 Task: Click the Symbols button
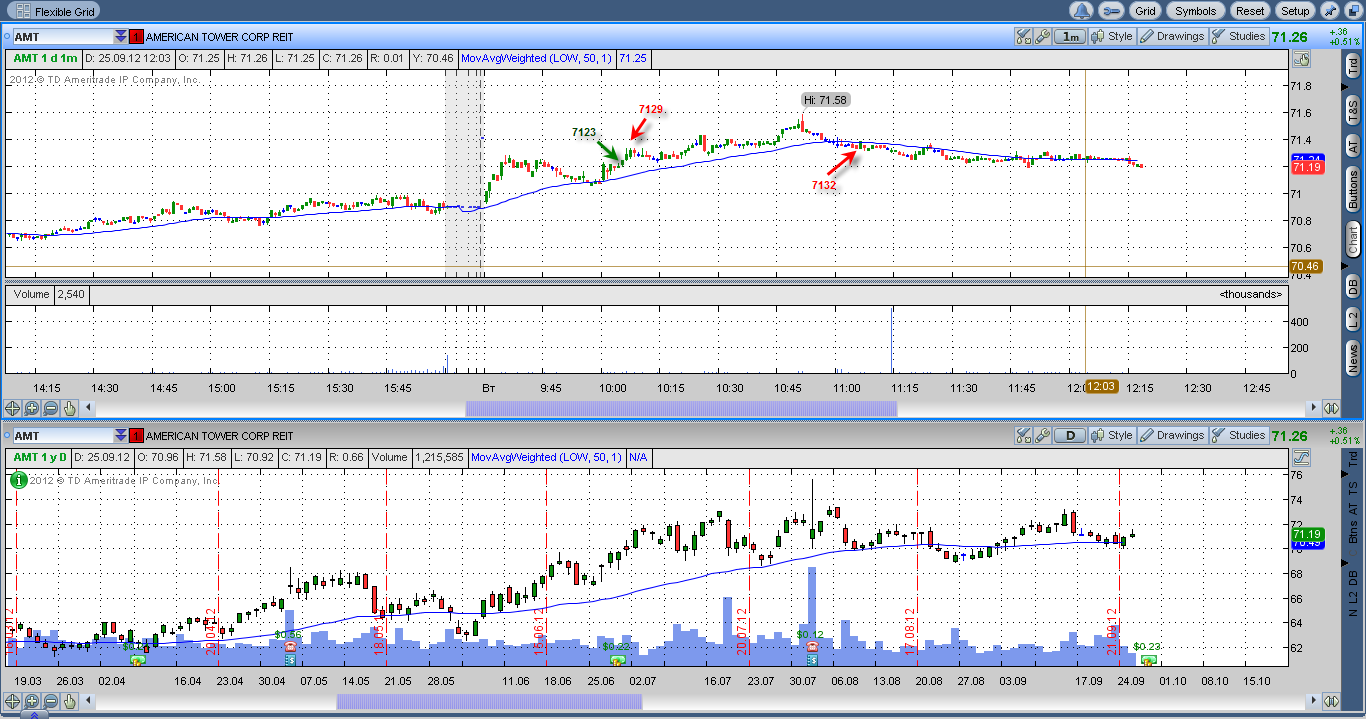tap(1196, 11)
